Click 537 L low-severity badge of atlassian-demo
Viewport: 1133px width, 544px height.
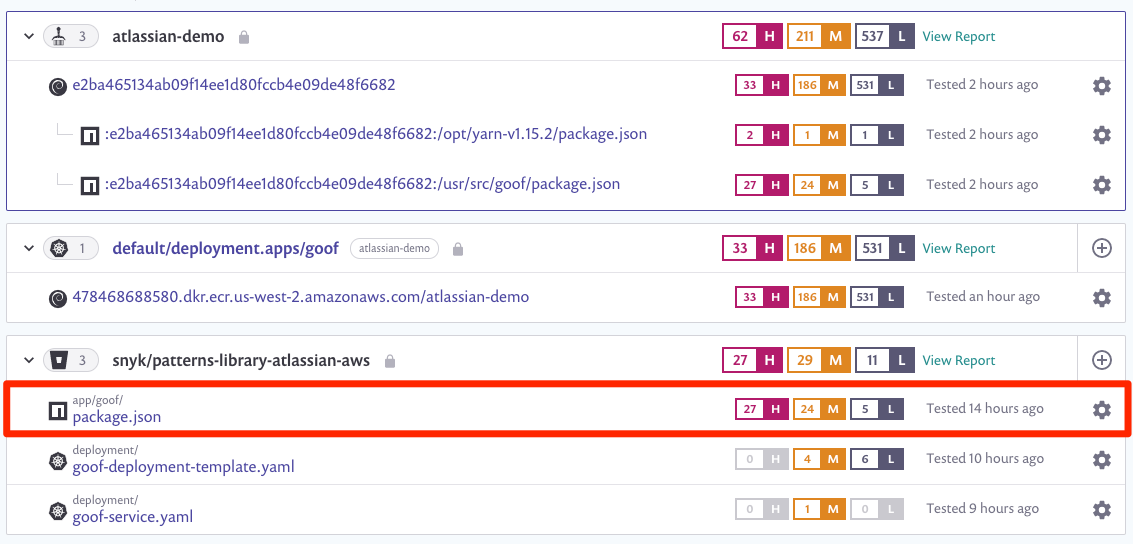885,36
